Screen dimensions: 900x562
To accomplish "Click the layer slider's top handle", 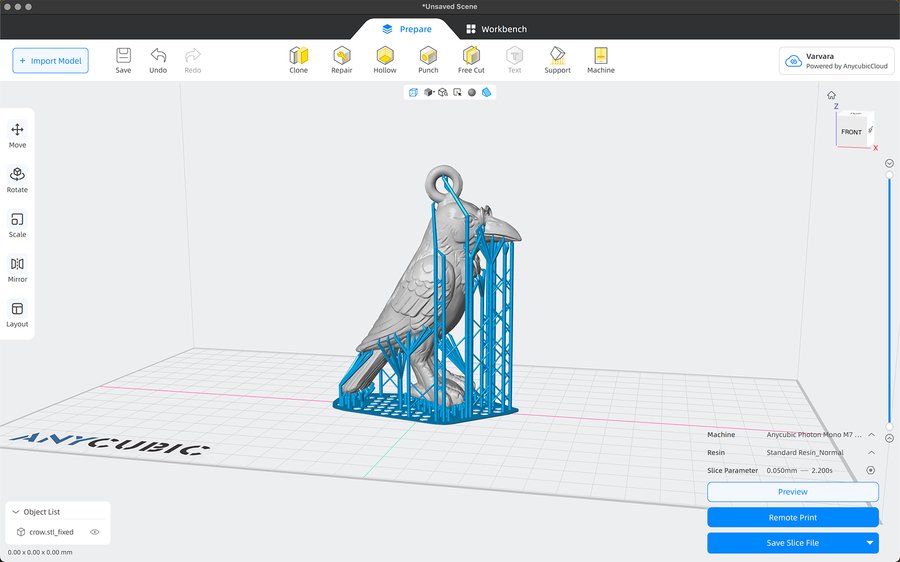I will click(x=889, y=175).
